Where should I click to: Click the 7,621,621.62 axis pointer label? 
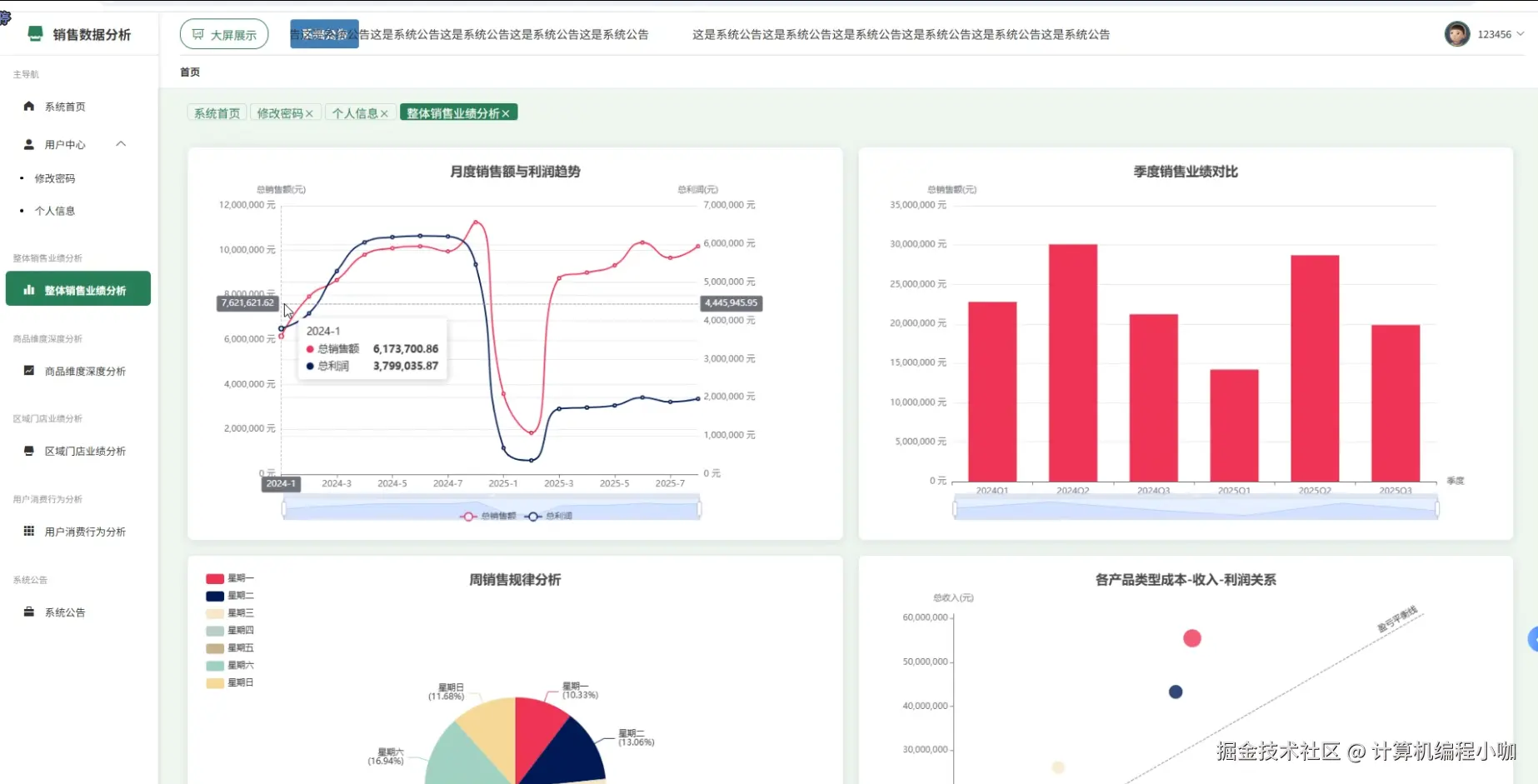[x=247, y=303]
